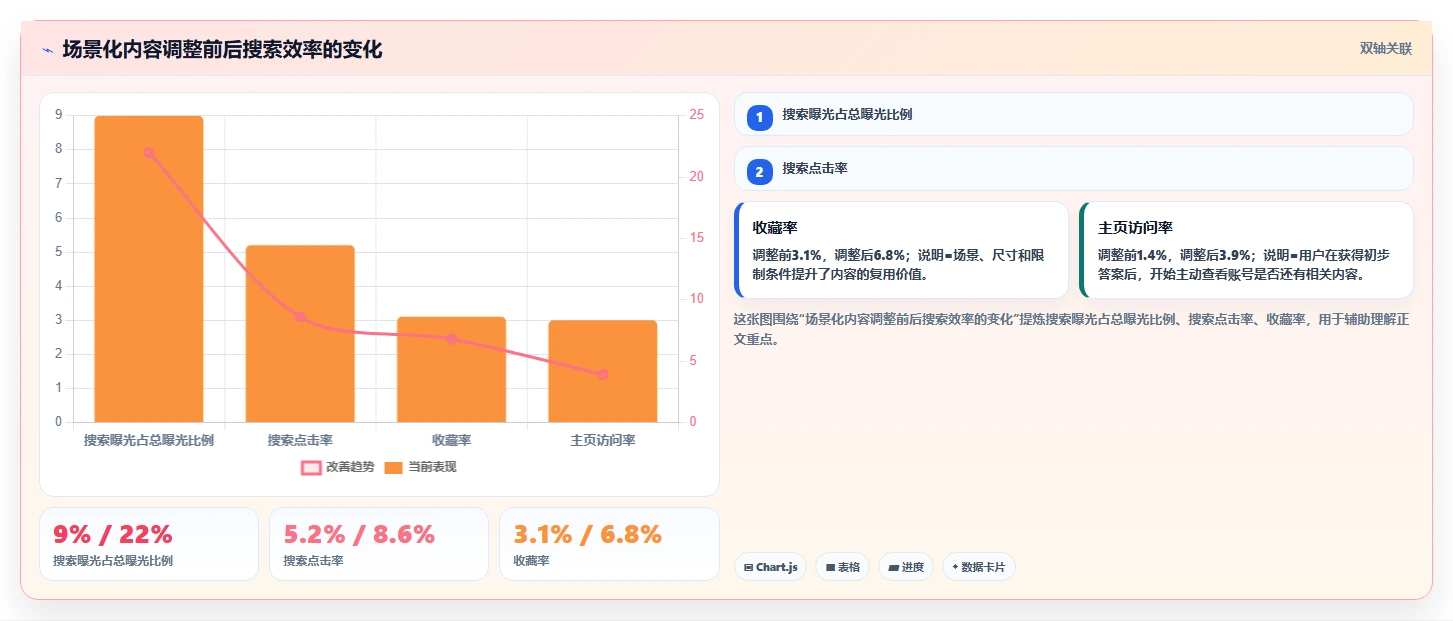Screen dimensions: 1453x621
Task: Click the 搜索曝光占总曝光比例 x-axis label
Action: coord(149,440)
